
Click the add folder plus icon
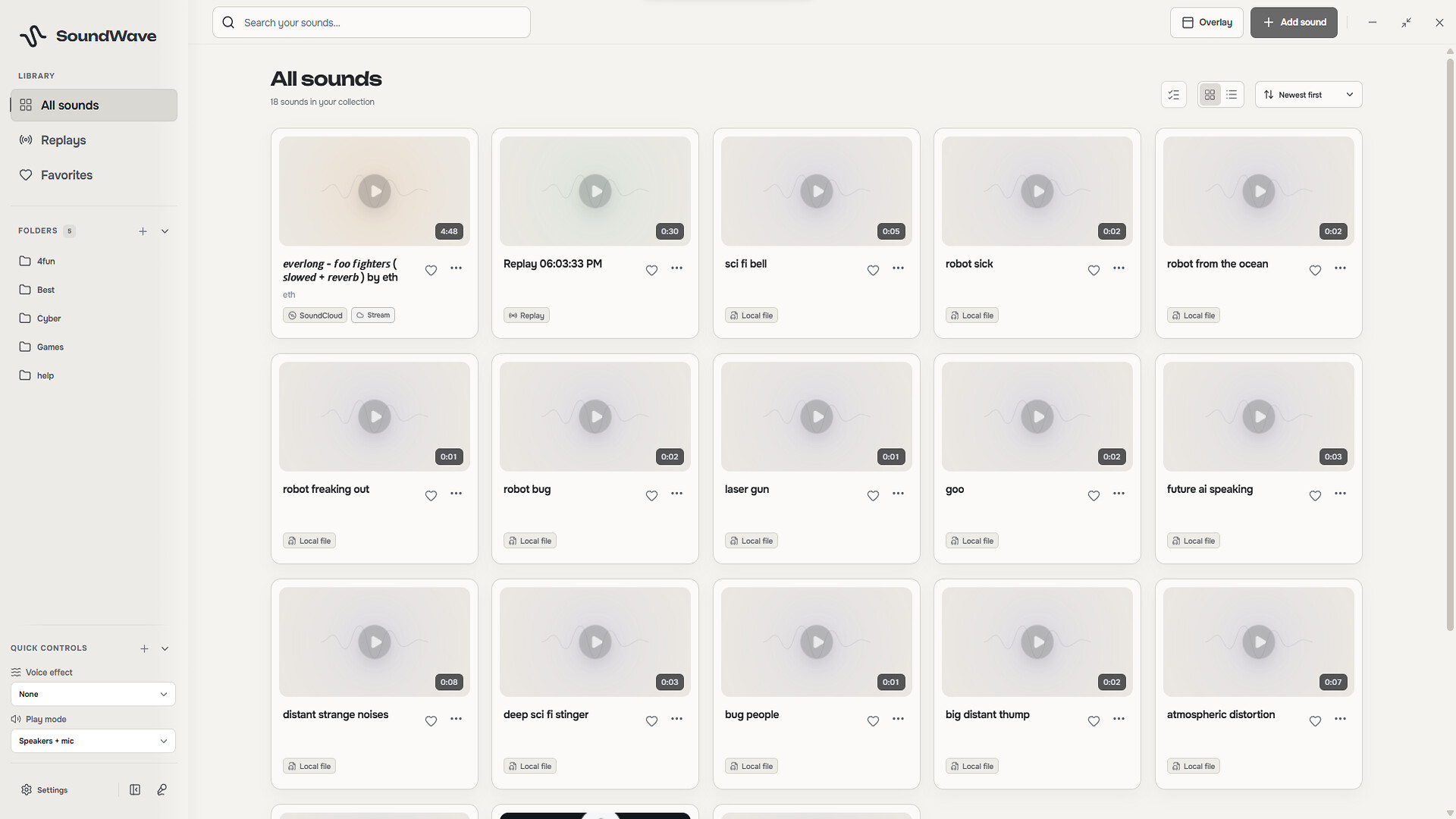(143, 231)
